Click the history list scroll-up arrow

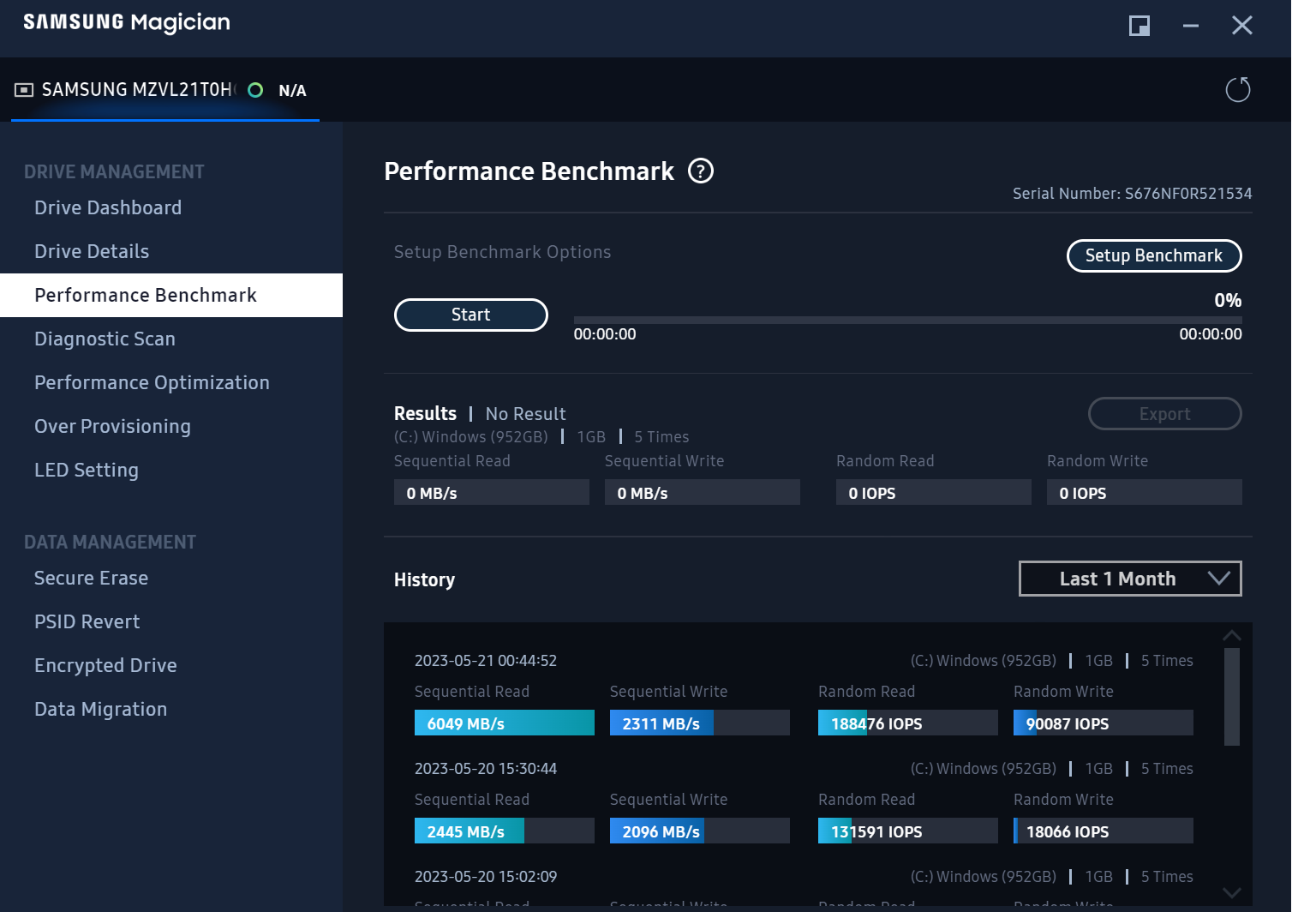coord(1232,635)
